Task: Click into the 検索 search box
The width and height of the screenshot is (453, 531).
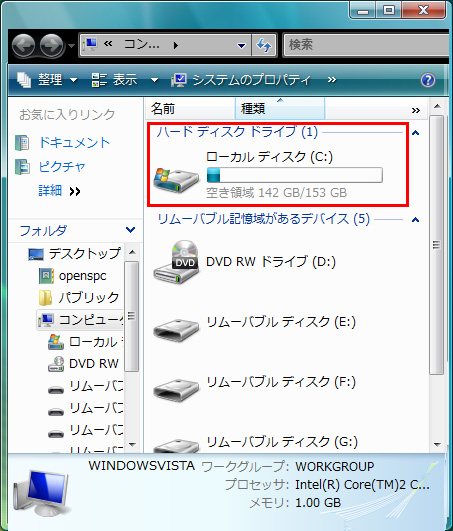Action: tap(366, 45)
